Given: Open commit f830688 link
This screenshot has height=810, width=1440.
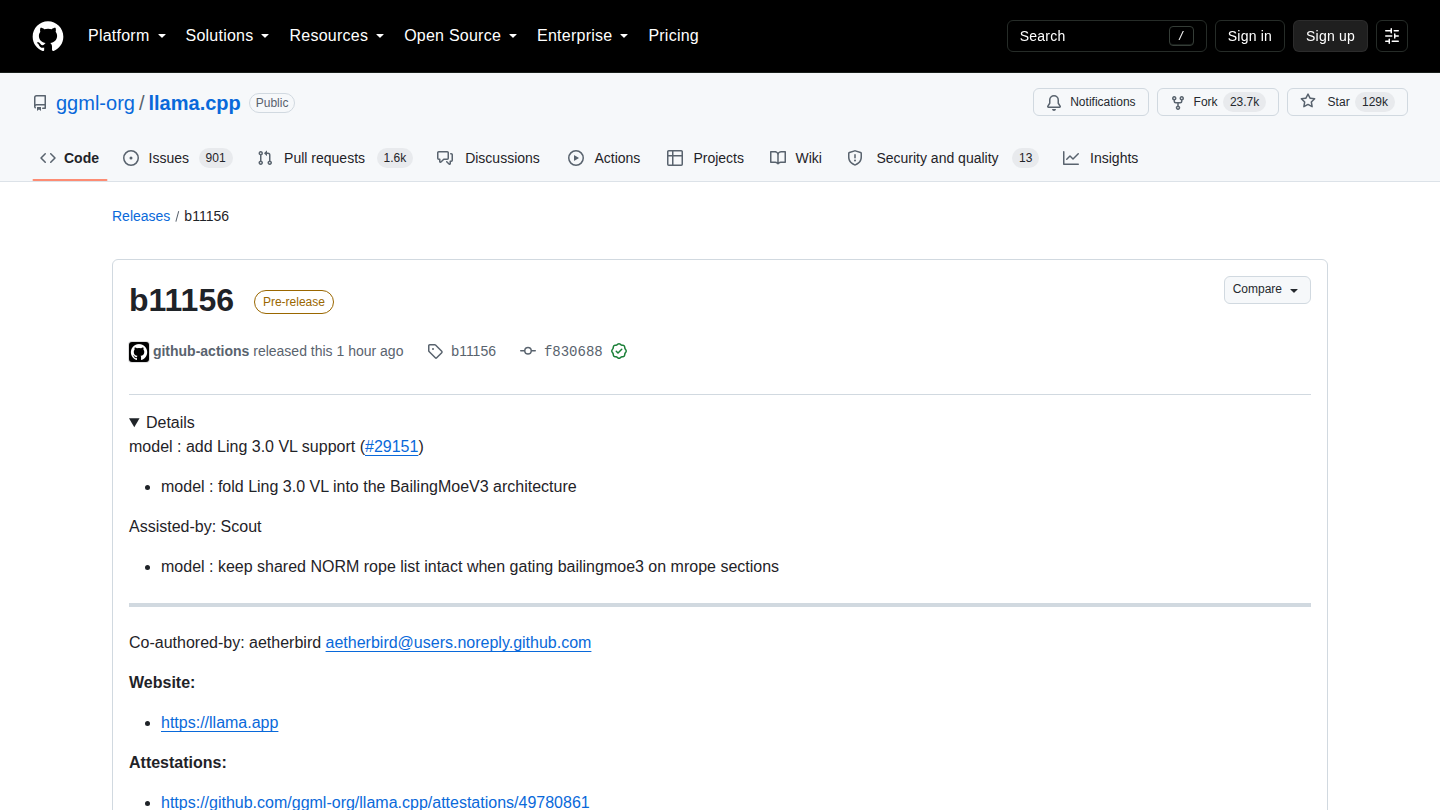Looking at the screenshot, I should pyautogui.click(x=573, y=351).
